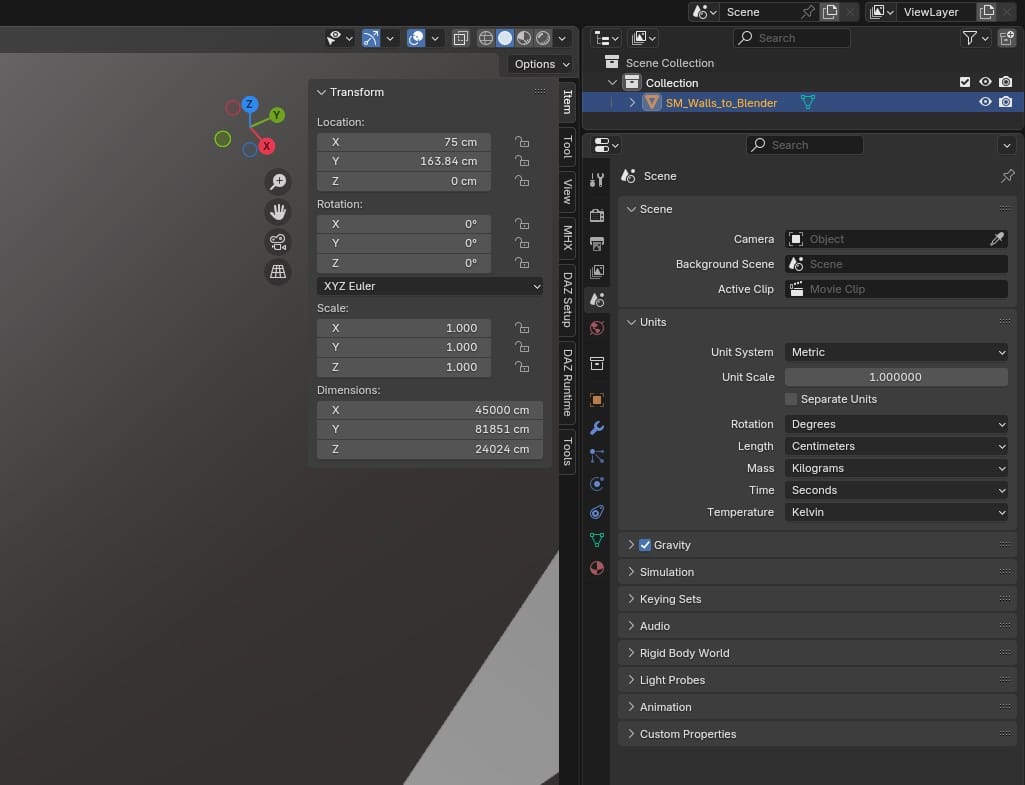Click the hand pan view gizmo

pyautogui.click(x=278, y=212)
